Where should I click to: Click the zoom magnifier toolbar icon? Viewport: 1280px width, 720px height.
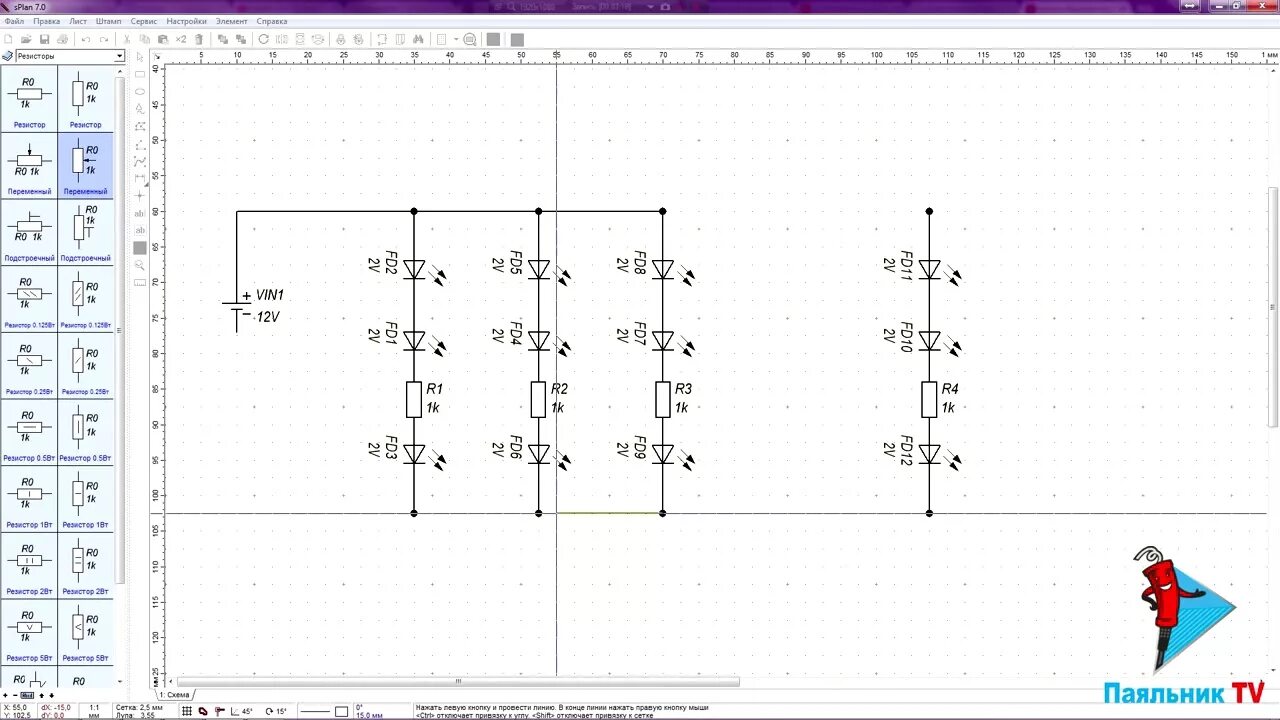[x=470, y=39]
